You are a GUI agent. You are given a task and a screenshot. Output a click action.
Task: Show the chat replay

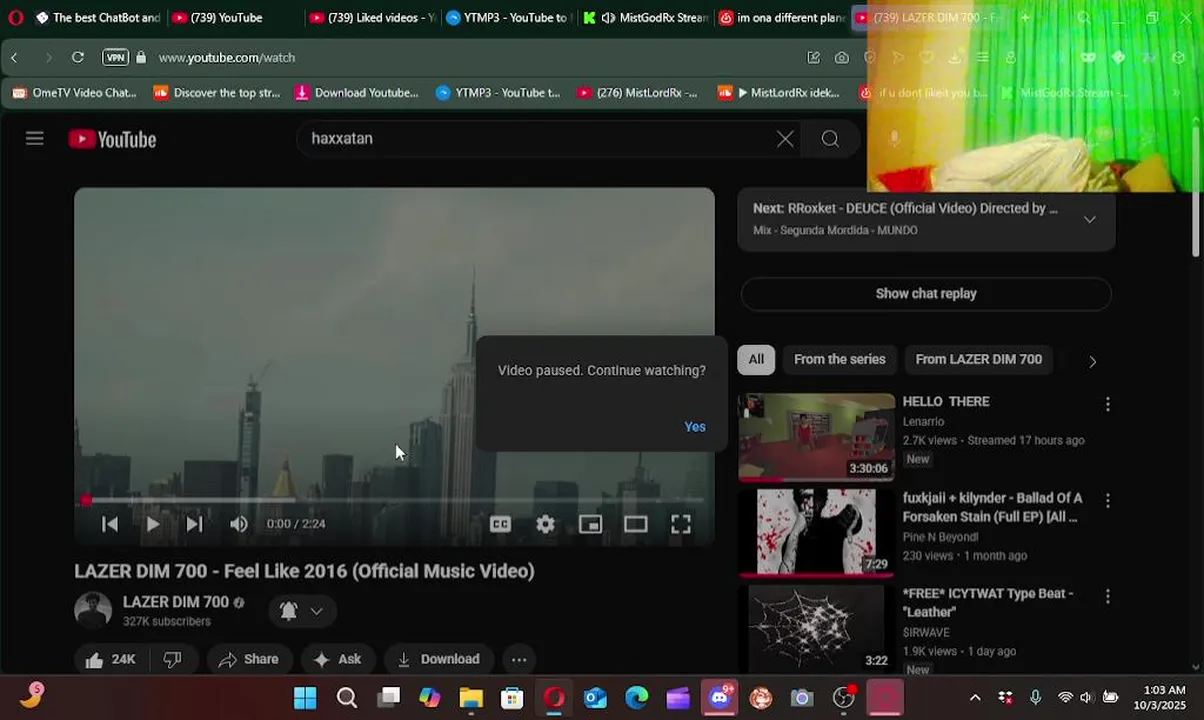tap(926, 294)
